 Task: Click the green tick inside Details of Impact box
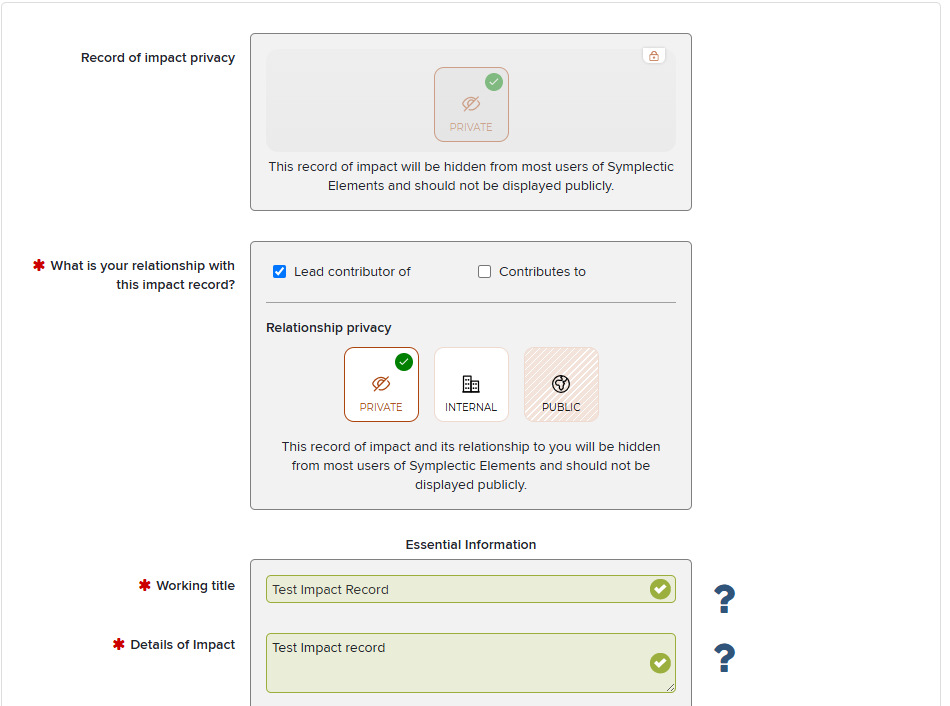660,663
